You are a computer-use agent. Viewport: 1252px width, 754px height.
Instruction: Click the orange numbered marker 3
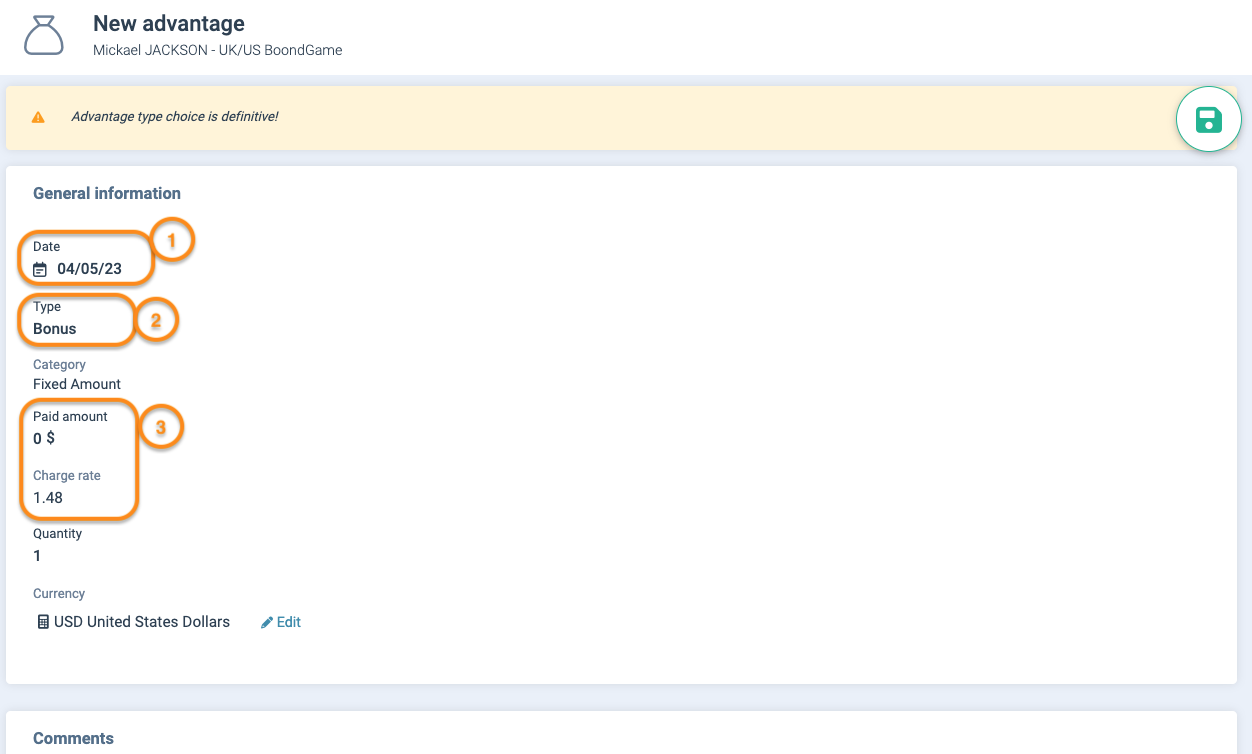coord(160,427)
